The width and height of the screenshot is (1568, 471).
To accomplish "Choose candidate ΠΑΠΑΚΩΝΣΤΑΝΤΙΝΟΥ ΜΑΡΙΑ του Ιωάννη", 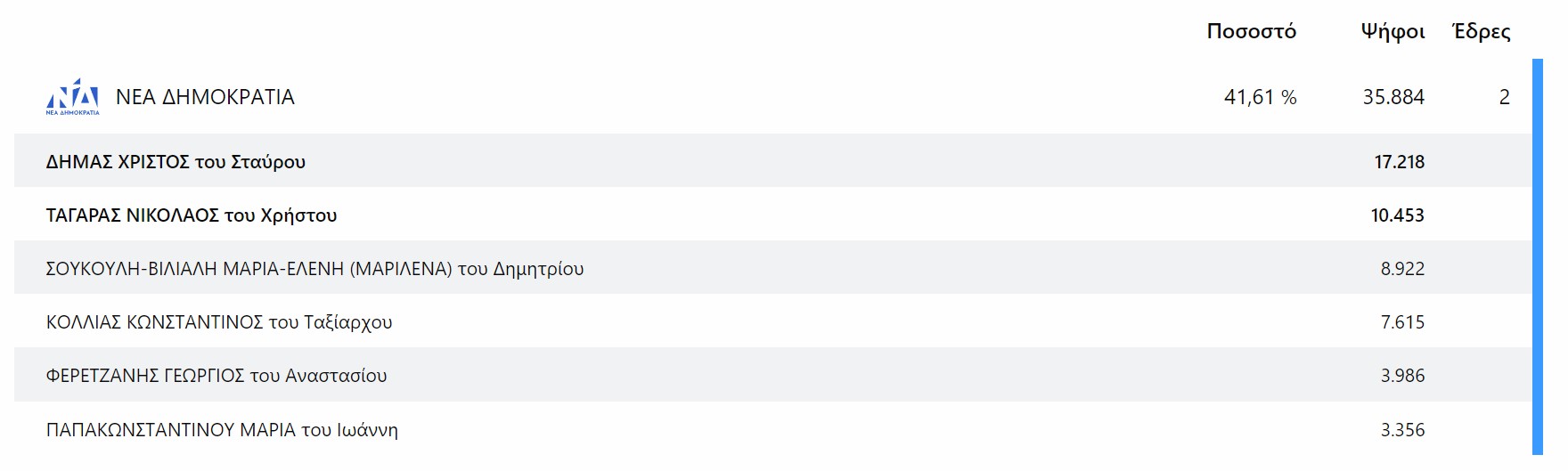I will 222,430.
